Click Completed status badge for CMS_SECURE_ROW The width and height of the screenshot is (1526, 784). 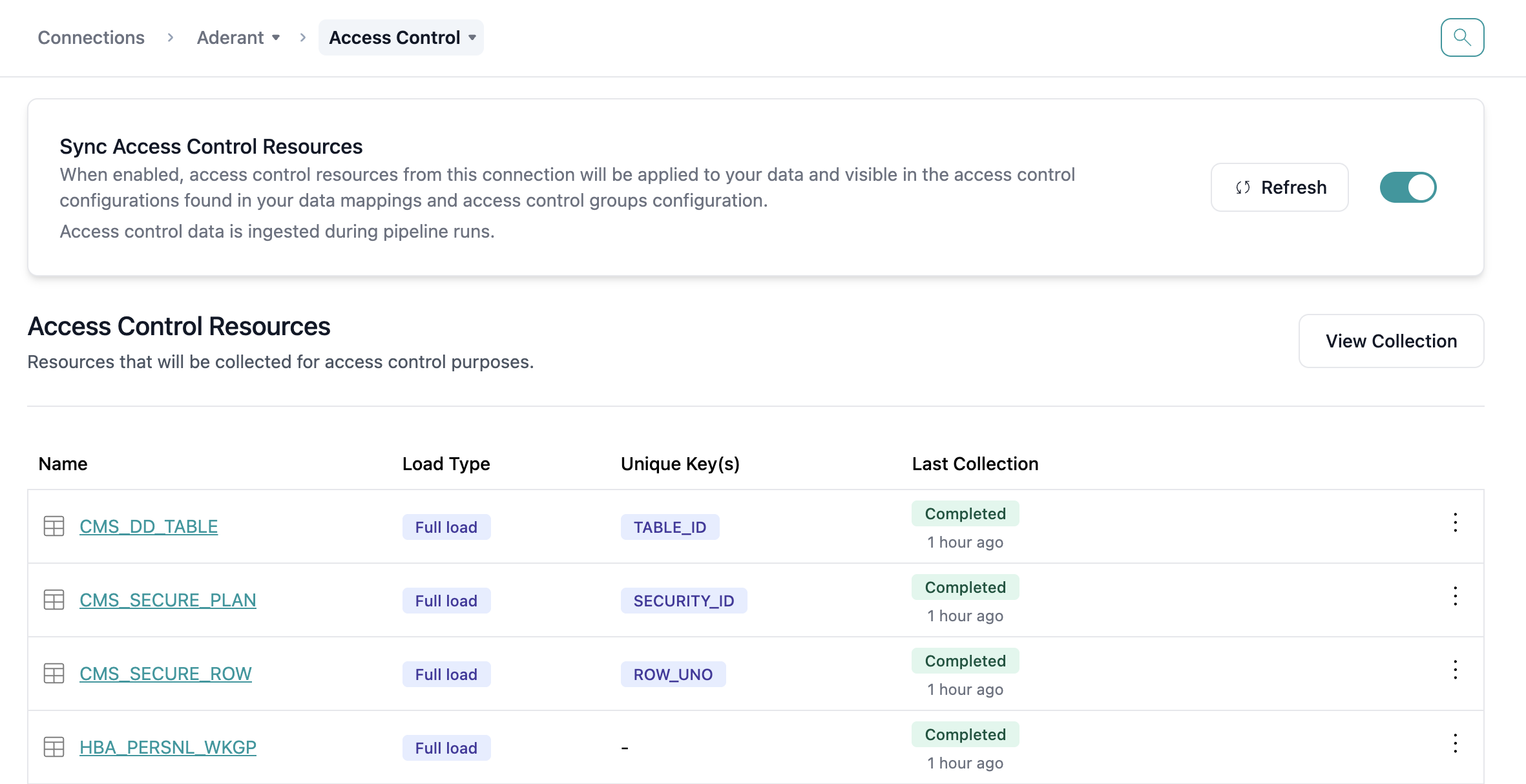click(x=965, y=661)
